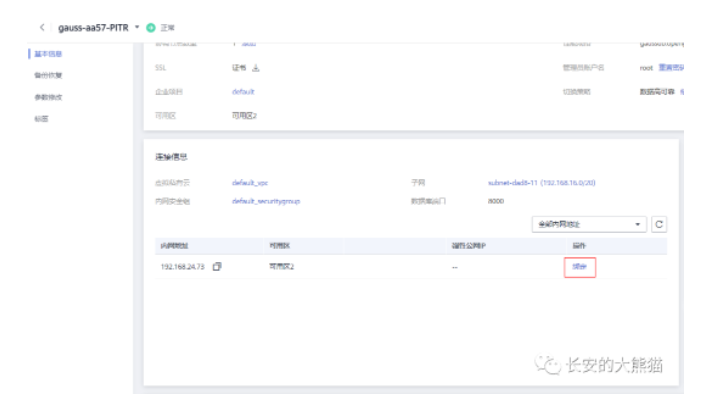The height and width of the screenshot is (416, 710).
Task: Download the SSL certificate via download icon
Action: click(256, 68)
